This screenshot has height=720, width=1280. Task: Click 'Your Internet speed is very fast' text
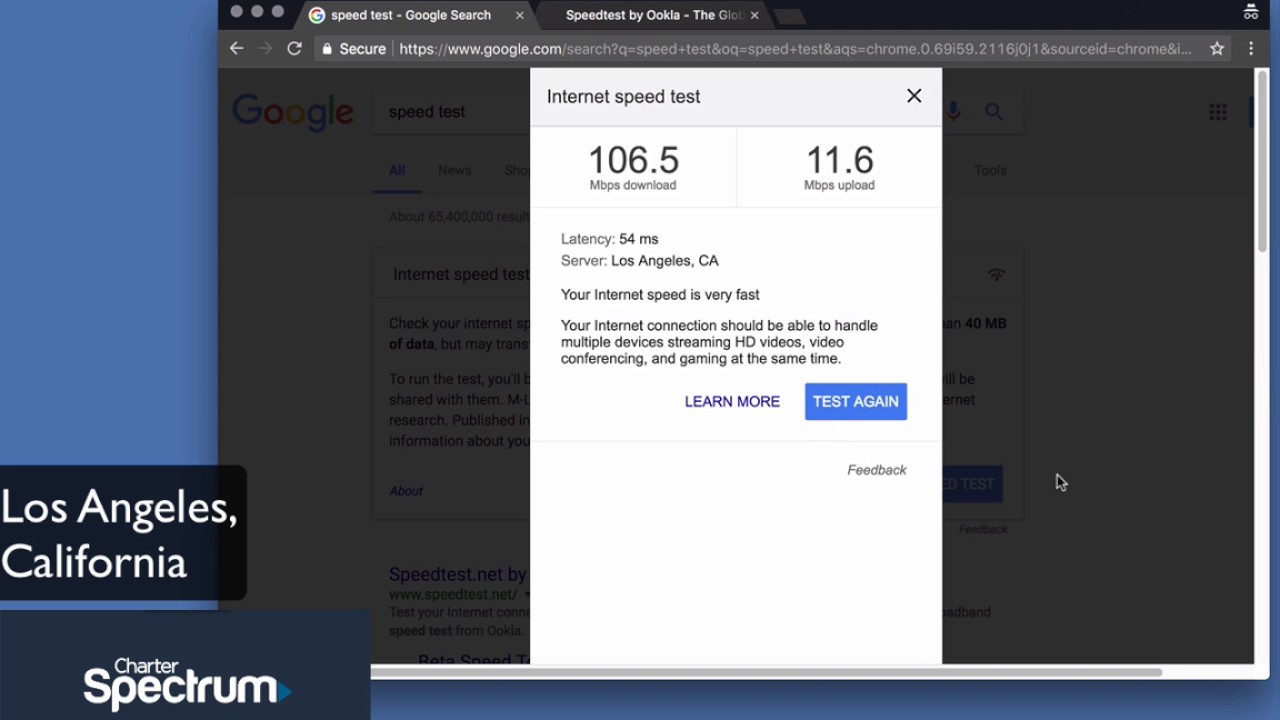660,295
